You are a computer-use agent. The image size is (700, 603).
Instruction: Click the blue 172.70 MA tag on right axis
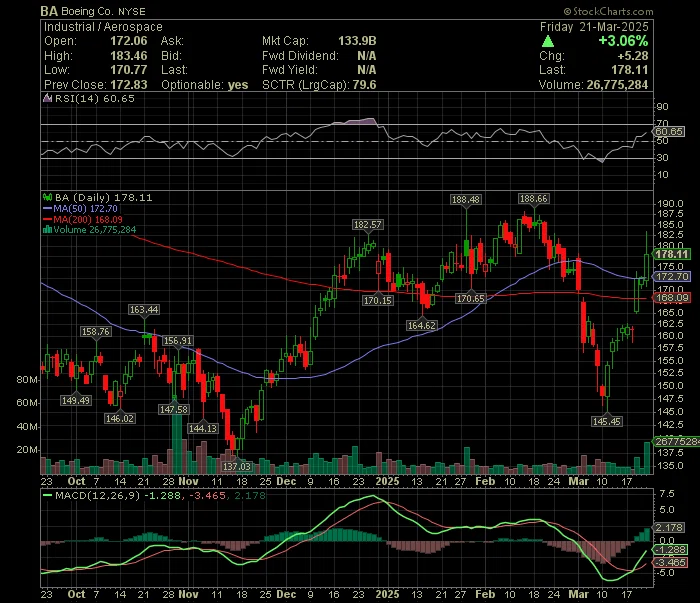click(672, 277)
